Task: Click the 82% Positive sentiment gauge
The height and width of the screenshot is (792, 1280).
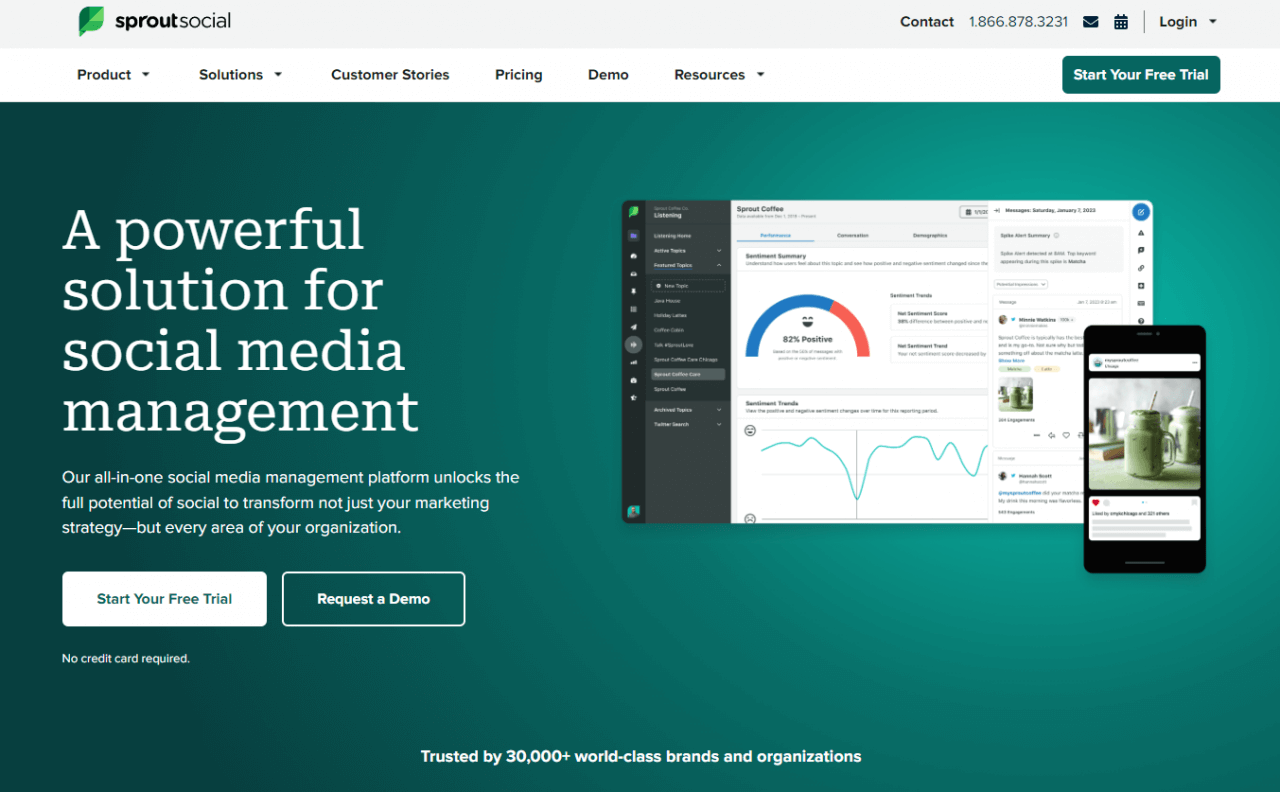Action: pyautogui.click(x=807, y=338)
